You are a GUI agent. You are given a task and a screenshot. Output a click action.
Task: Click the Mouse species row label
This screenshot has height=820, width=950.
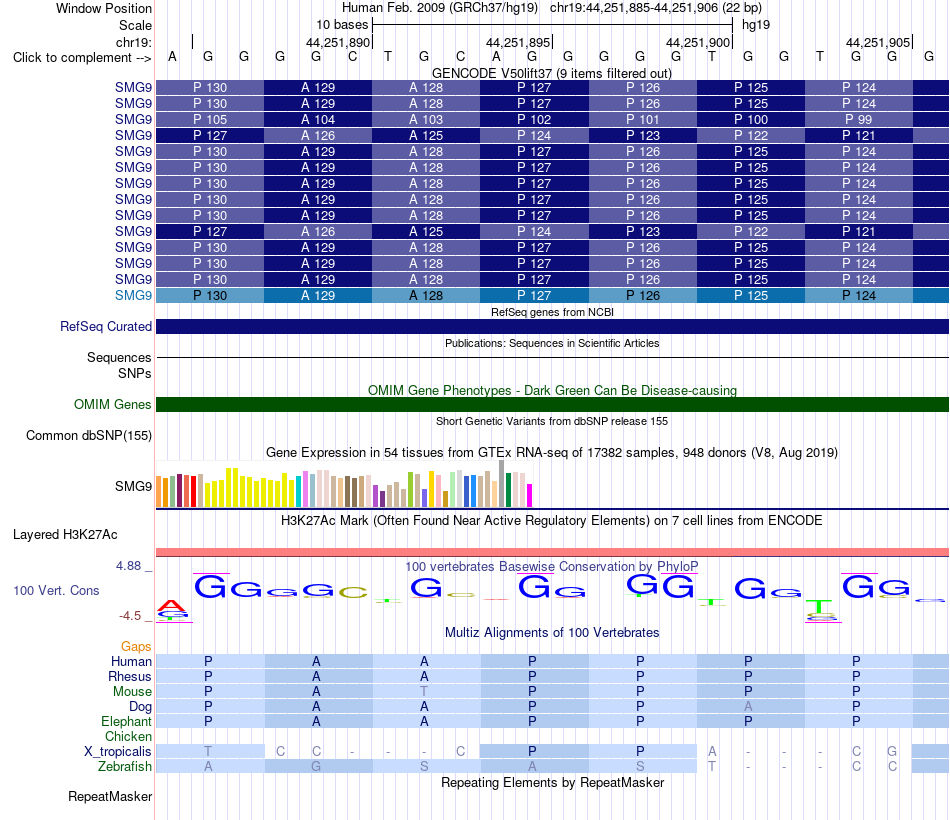tap(132, 692)
